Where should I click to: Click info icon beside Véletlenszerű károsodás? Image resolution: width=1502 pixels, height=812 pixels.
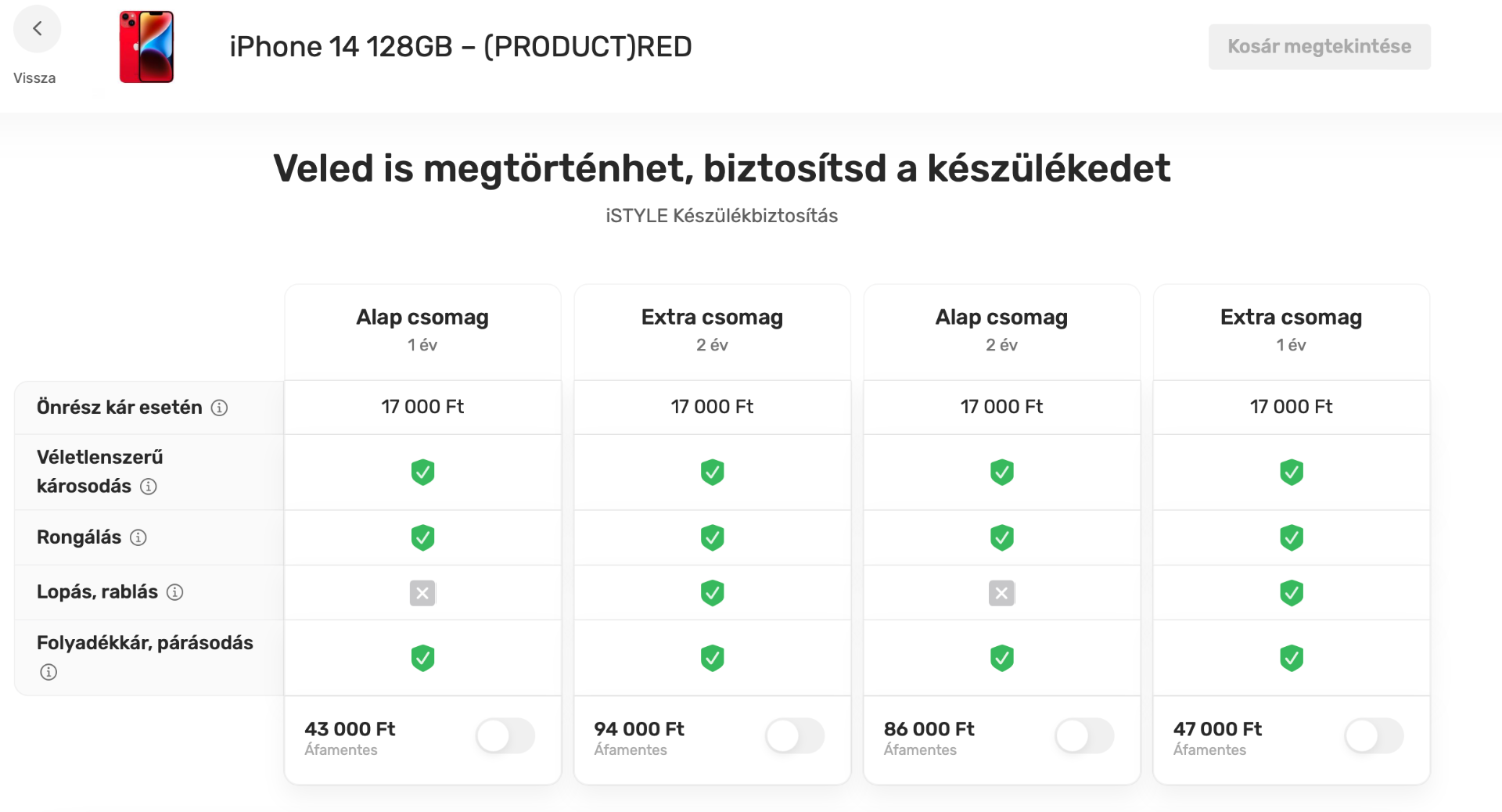[149, 487]
